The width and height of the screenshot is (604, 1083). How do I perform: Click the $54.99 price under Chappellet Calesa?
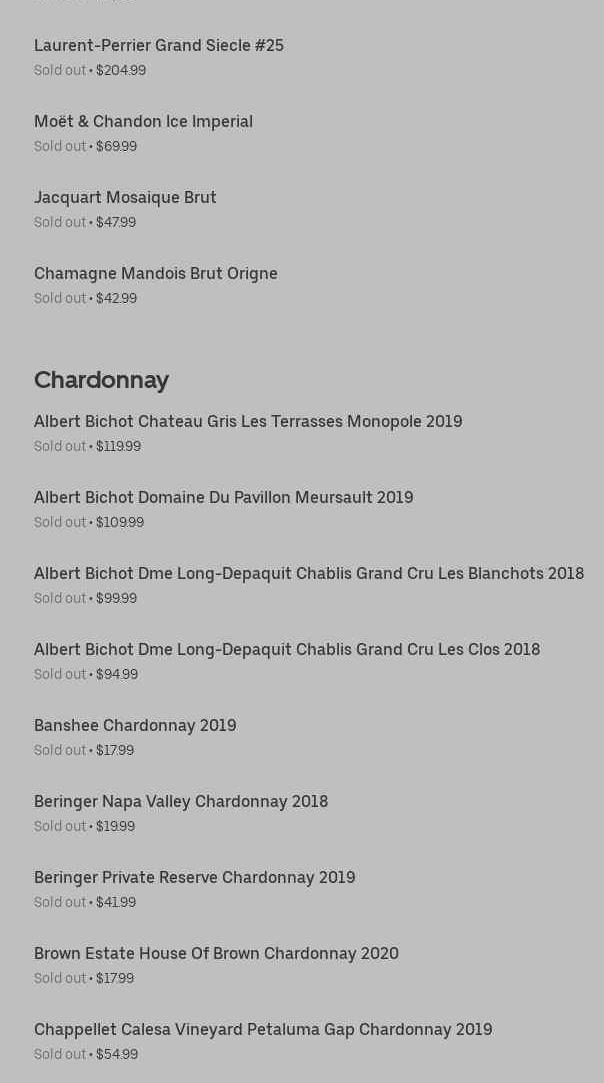(117, 1054)
